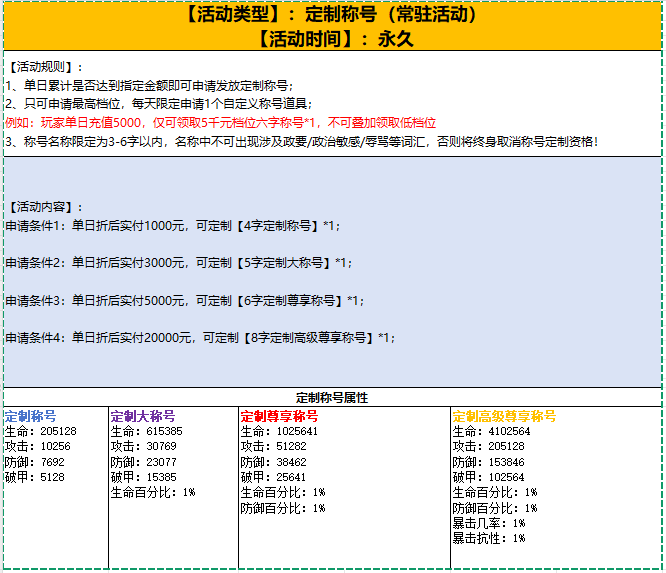Viewport: 666px width, 573px height.
Task: Click the 暴击几率：1% attribute line
Action: [489, 523]
